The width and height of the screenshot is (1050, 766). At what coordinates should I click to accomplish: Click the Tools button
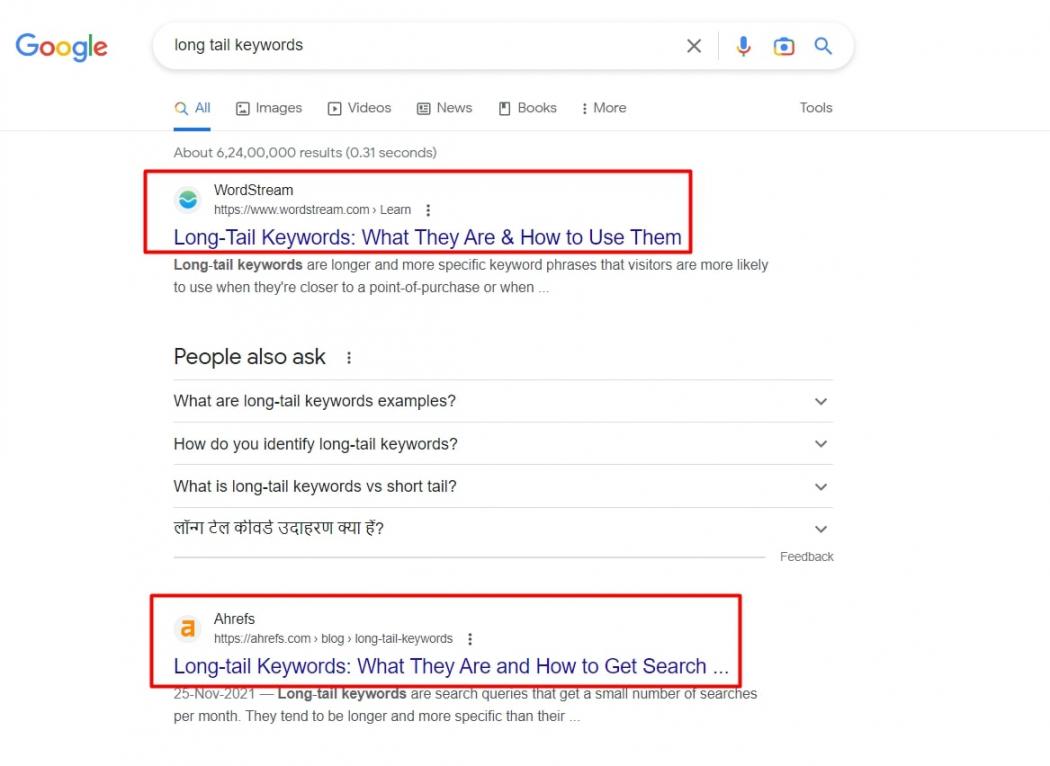[815, 108]
